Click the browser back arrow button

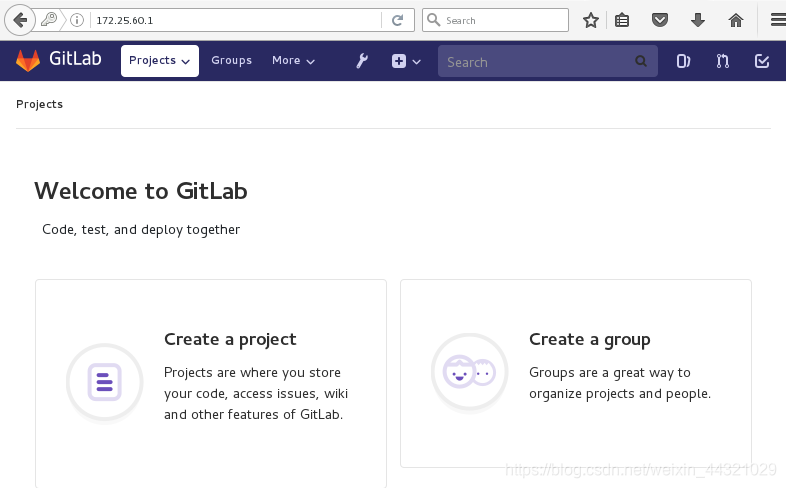click(20, 21)
